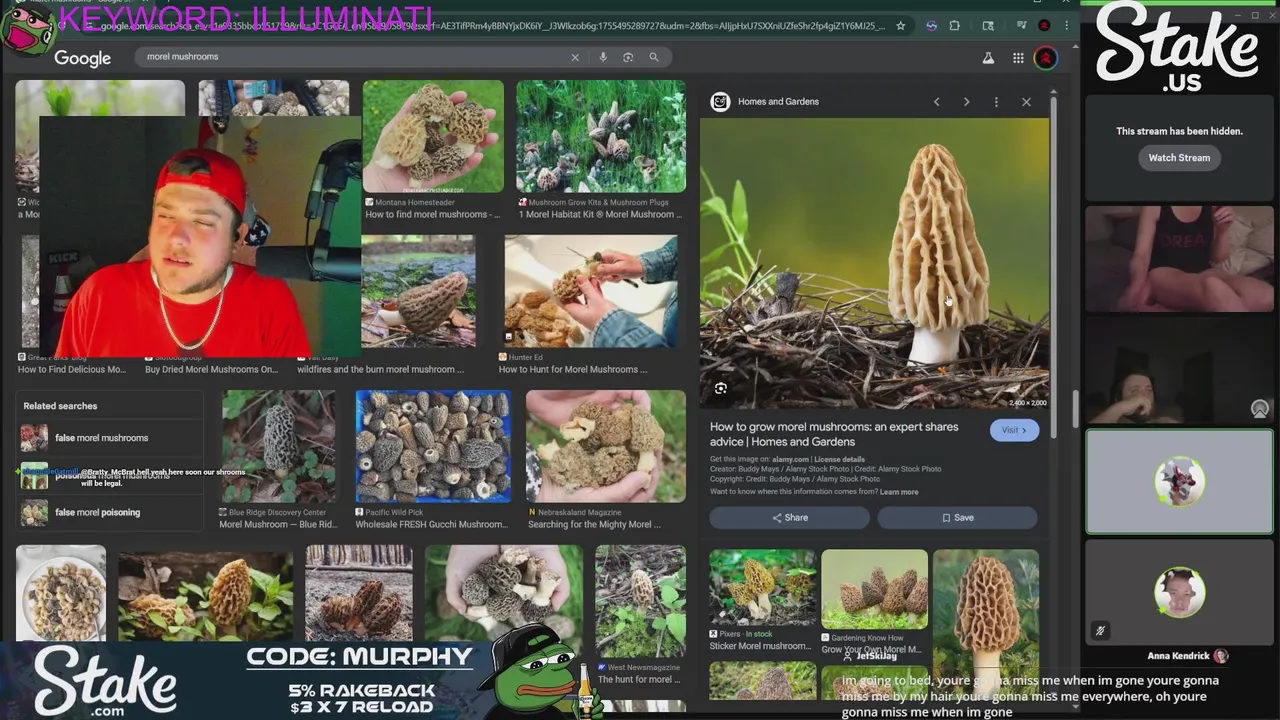Viewport: 1280px width, 720px height.
Task: Open the Chrome extensions puzzle icon
Action: click(954, 25)
